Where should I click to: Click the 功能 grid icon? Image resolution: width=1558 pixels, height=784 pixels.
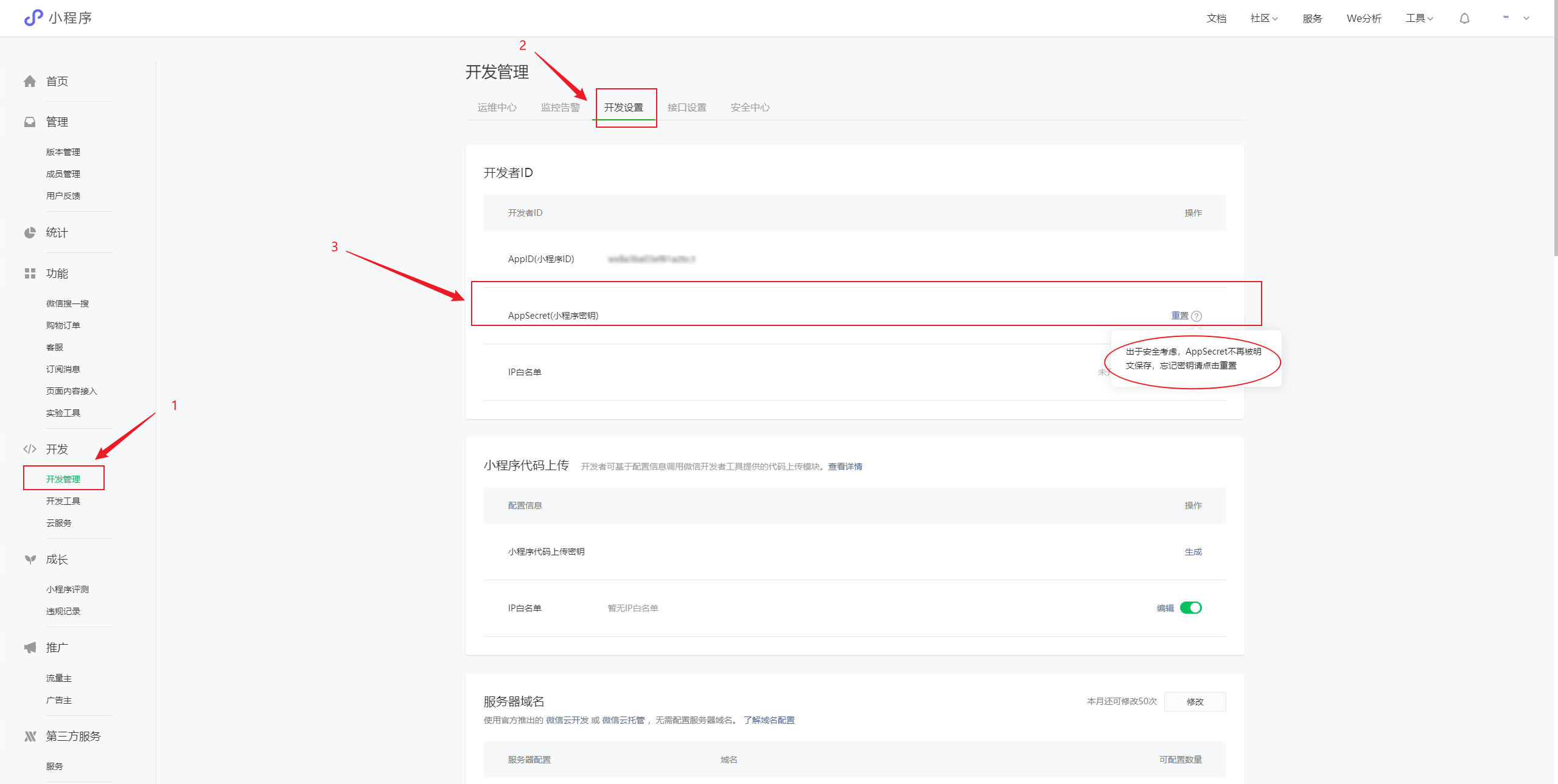tap(30, 273)
